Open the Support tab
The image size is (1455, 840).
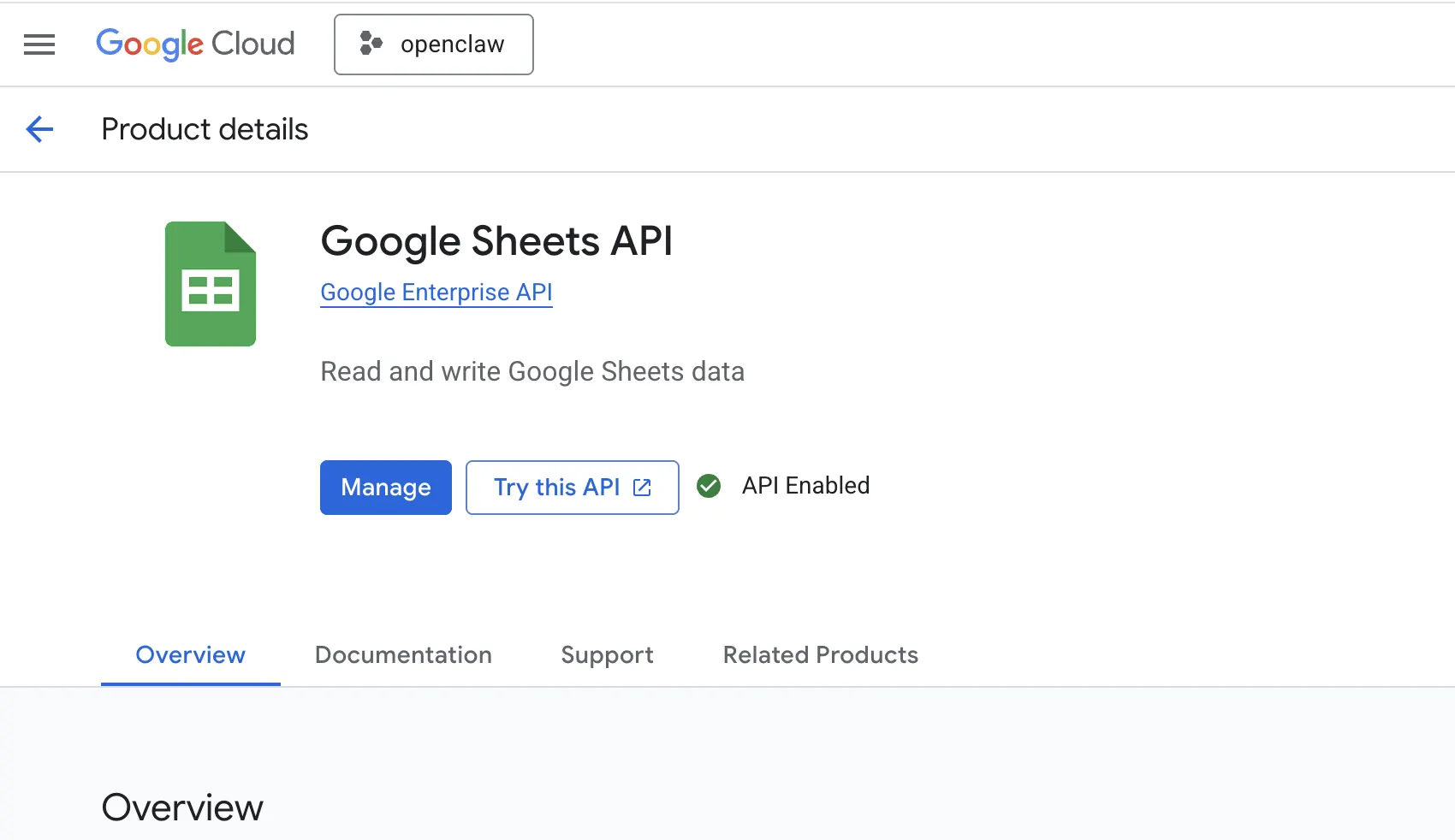(607, 655)
